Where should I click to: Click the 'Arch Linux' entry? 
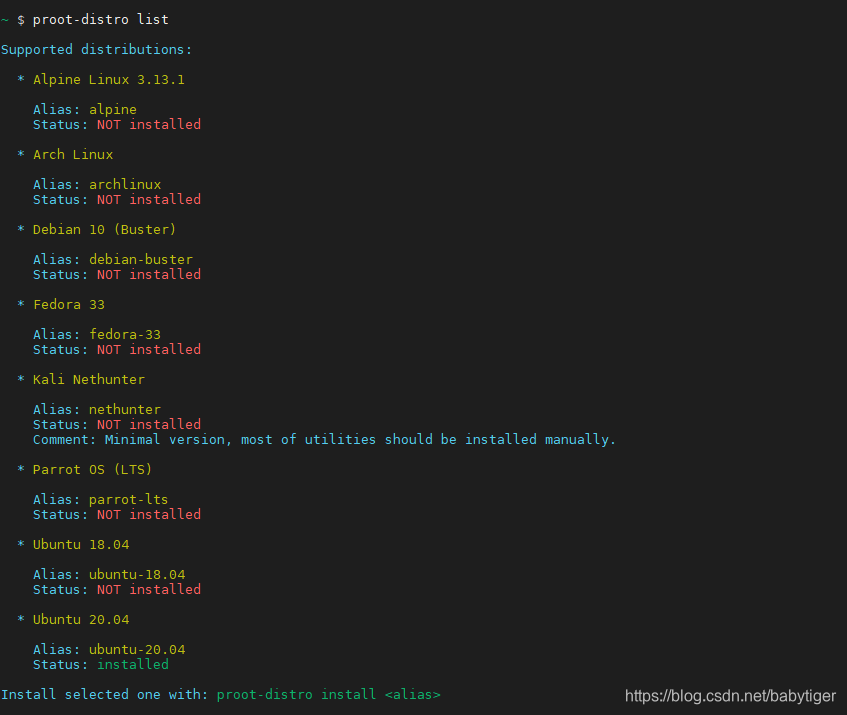[x=73, y=155]
